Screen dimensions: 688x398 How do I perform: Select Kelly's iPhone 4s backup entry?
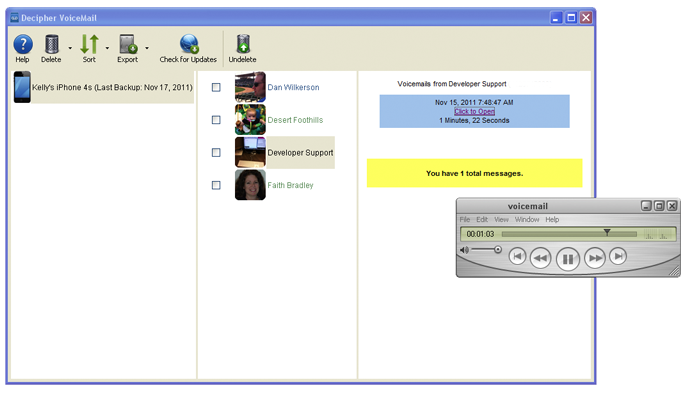(104, 87)
